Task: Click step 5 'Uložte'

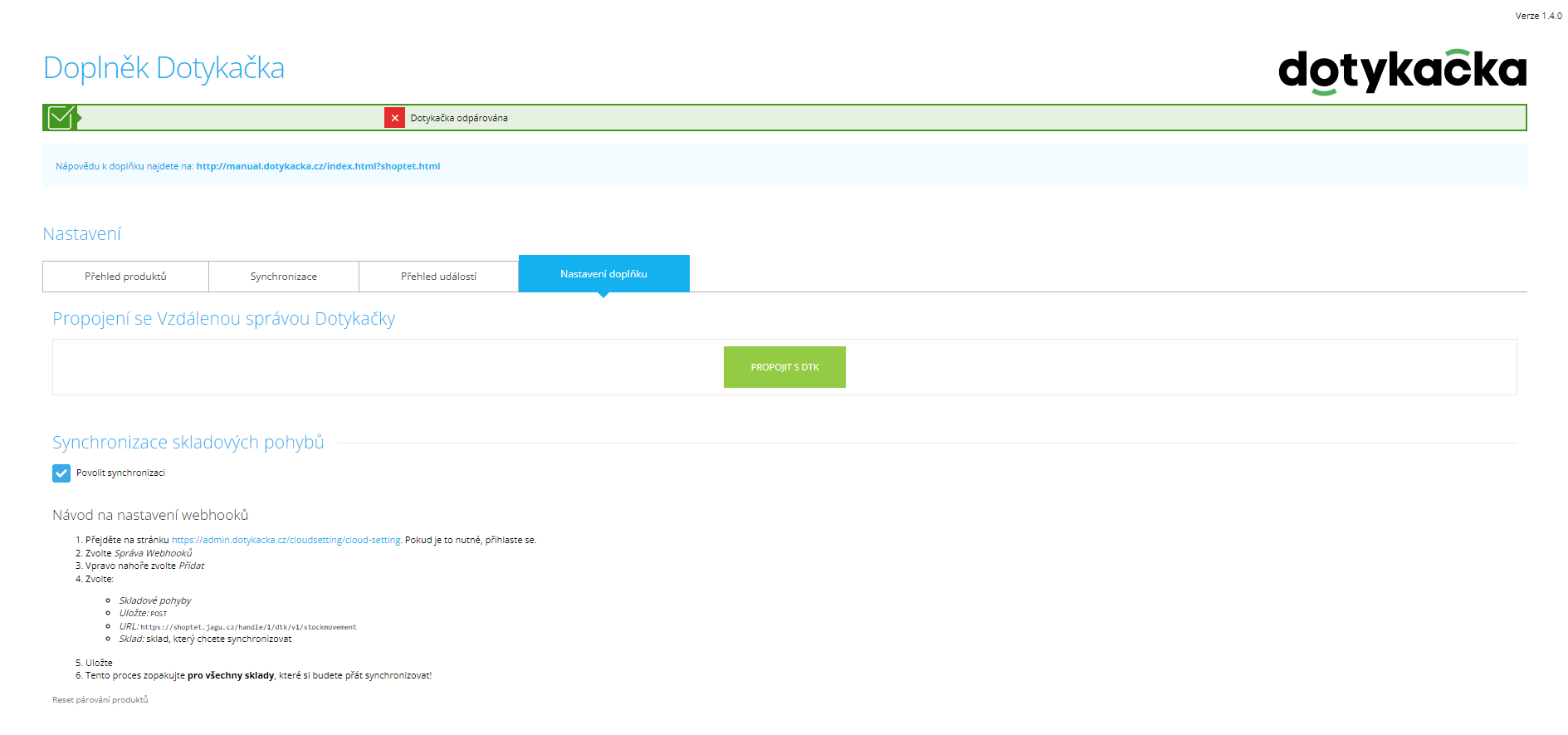Action: click(99, 663)
